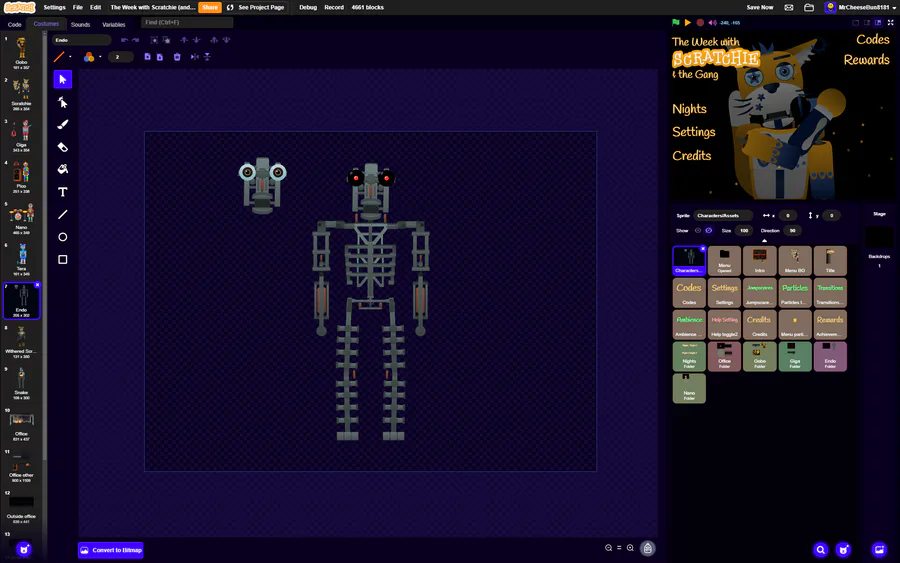Switch to small stage layout
This screenshot has width=900, height=563.
(867, 22)
